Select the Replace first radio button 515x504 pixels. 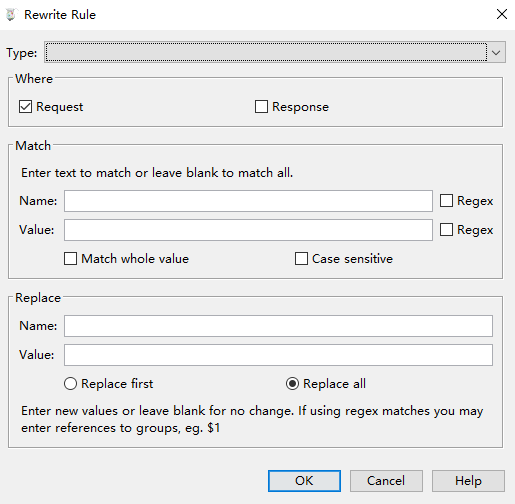coord(70,384)
